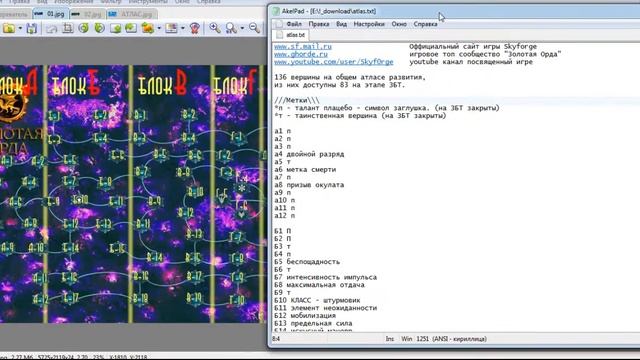Click the color adjustment image icon
The image size is (640, 360).
point(171,28)
